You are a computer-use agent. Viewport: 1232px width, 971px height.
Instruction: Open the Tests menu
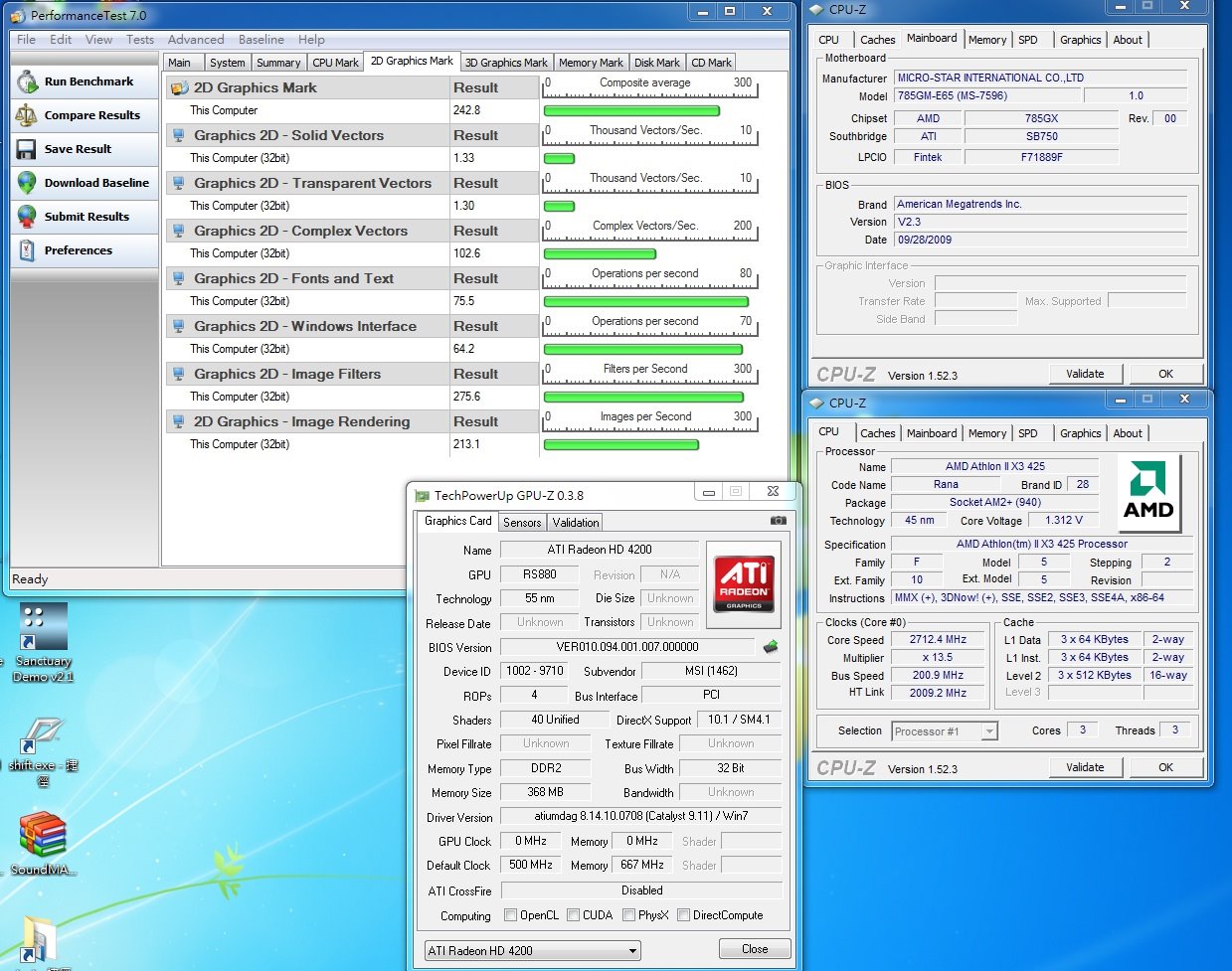[140, 40]
